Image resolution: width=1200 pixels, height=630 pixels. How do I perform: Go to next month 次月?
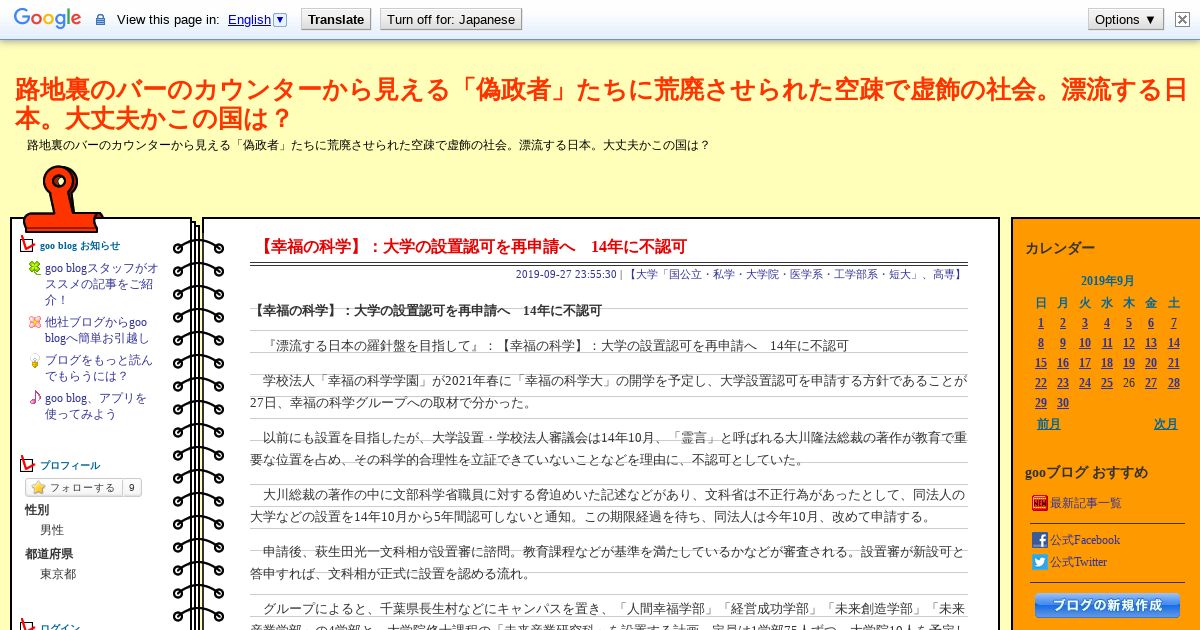coord(1166,424)
